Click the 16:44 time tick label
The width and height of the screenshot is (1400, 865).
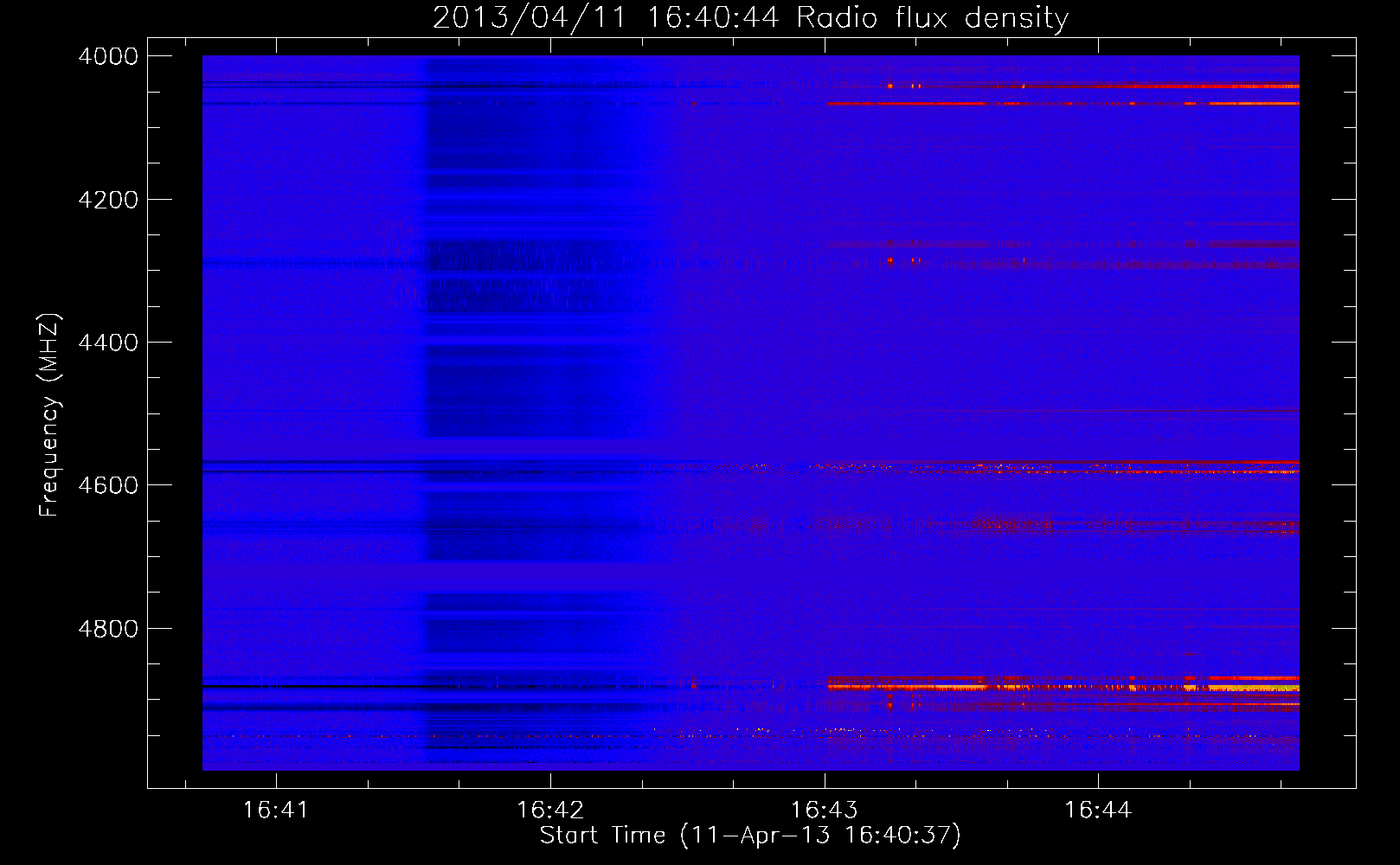click(1097, 811)
